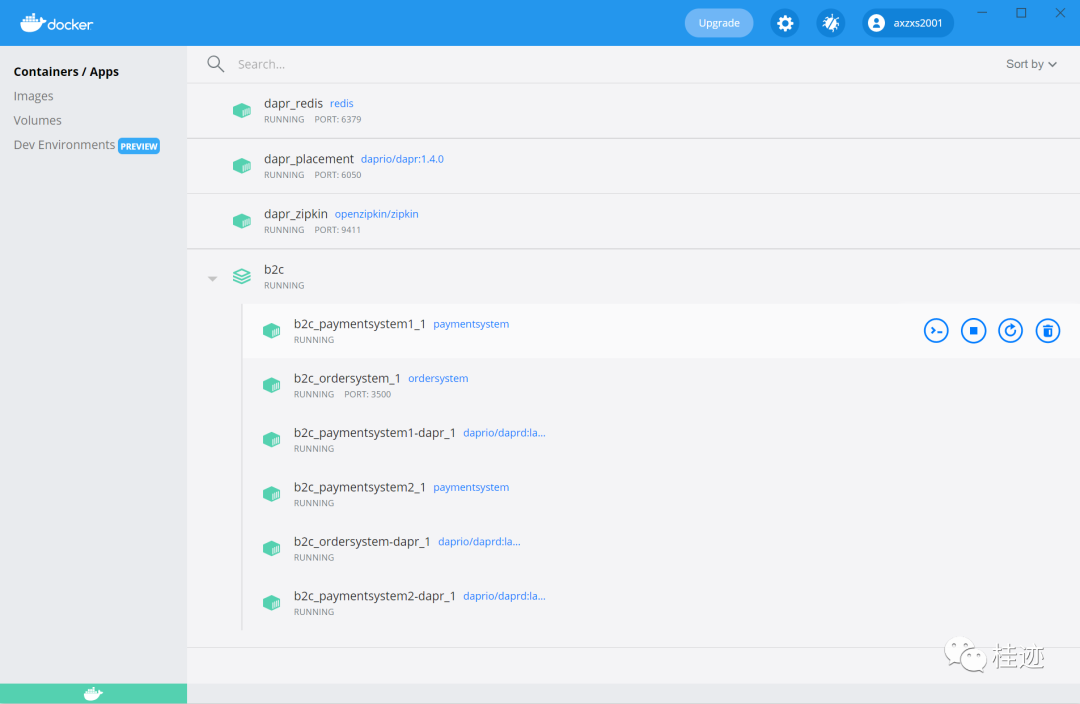Select the b2c_ordersystem-dapr_1 name text

click(362, 541)
